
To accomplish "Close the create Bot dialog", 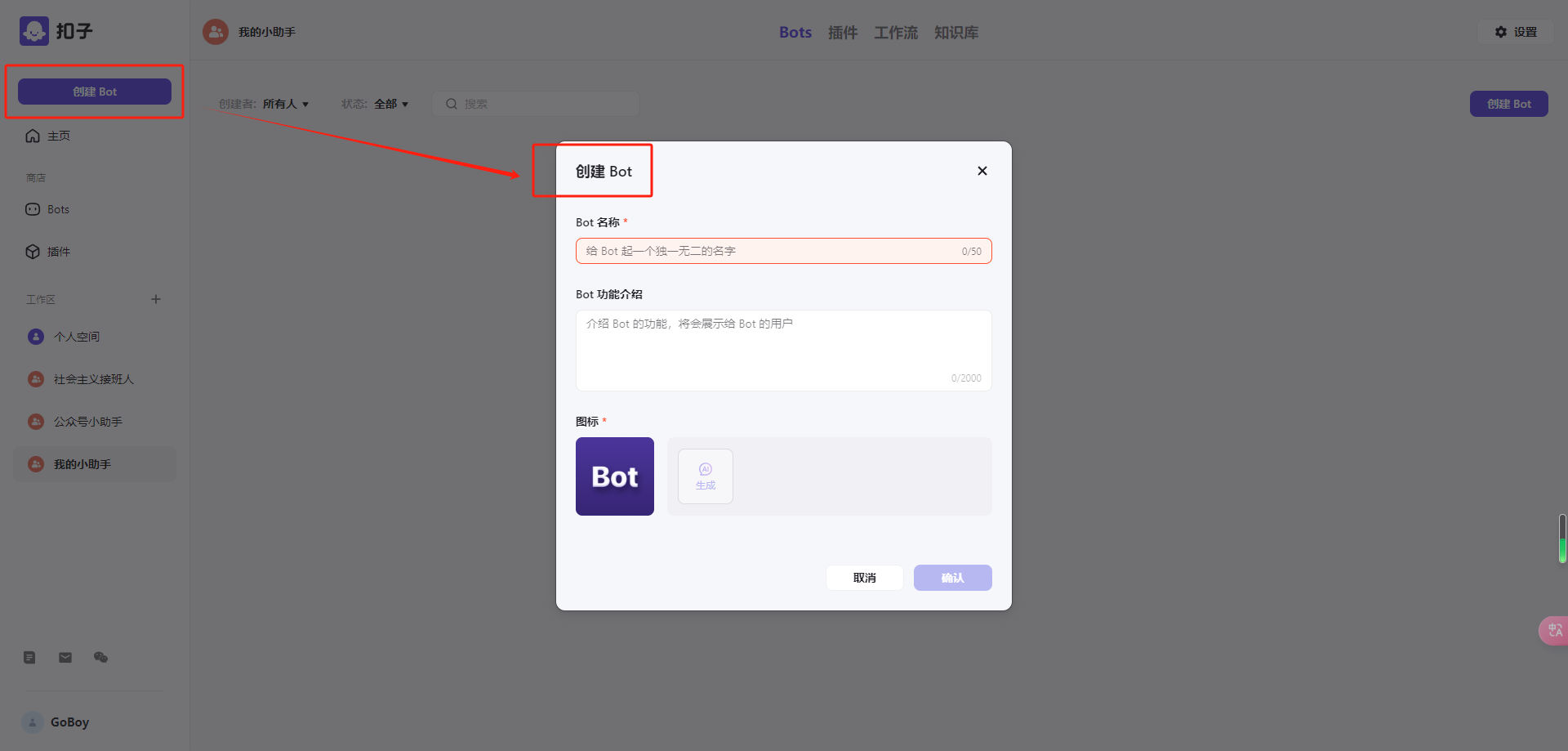I will (x=982, y=171).
